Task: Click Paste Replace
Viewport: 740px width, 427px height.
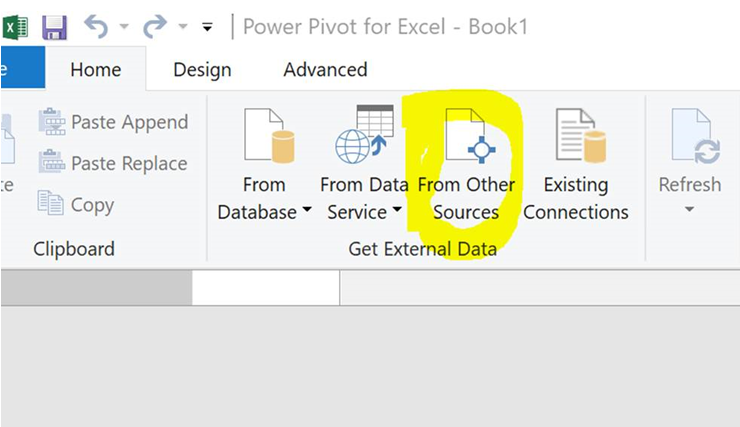Action: tap(113, 163)
